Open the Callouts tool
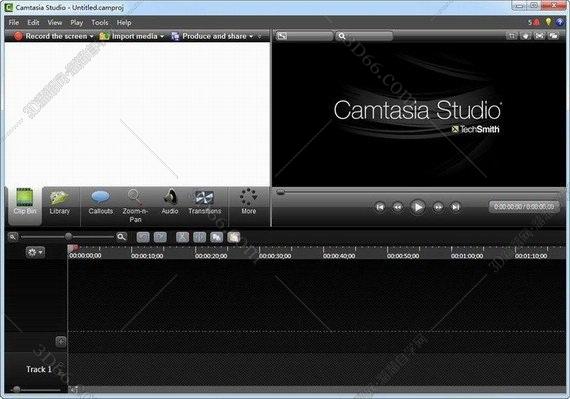The image size is (570, 399). [x=100, y=202]
